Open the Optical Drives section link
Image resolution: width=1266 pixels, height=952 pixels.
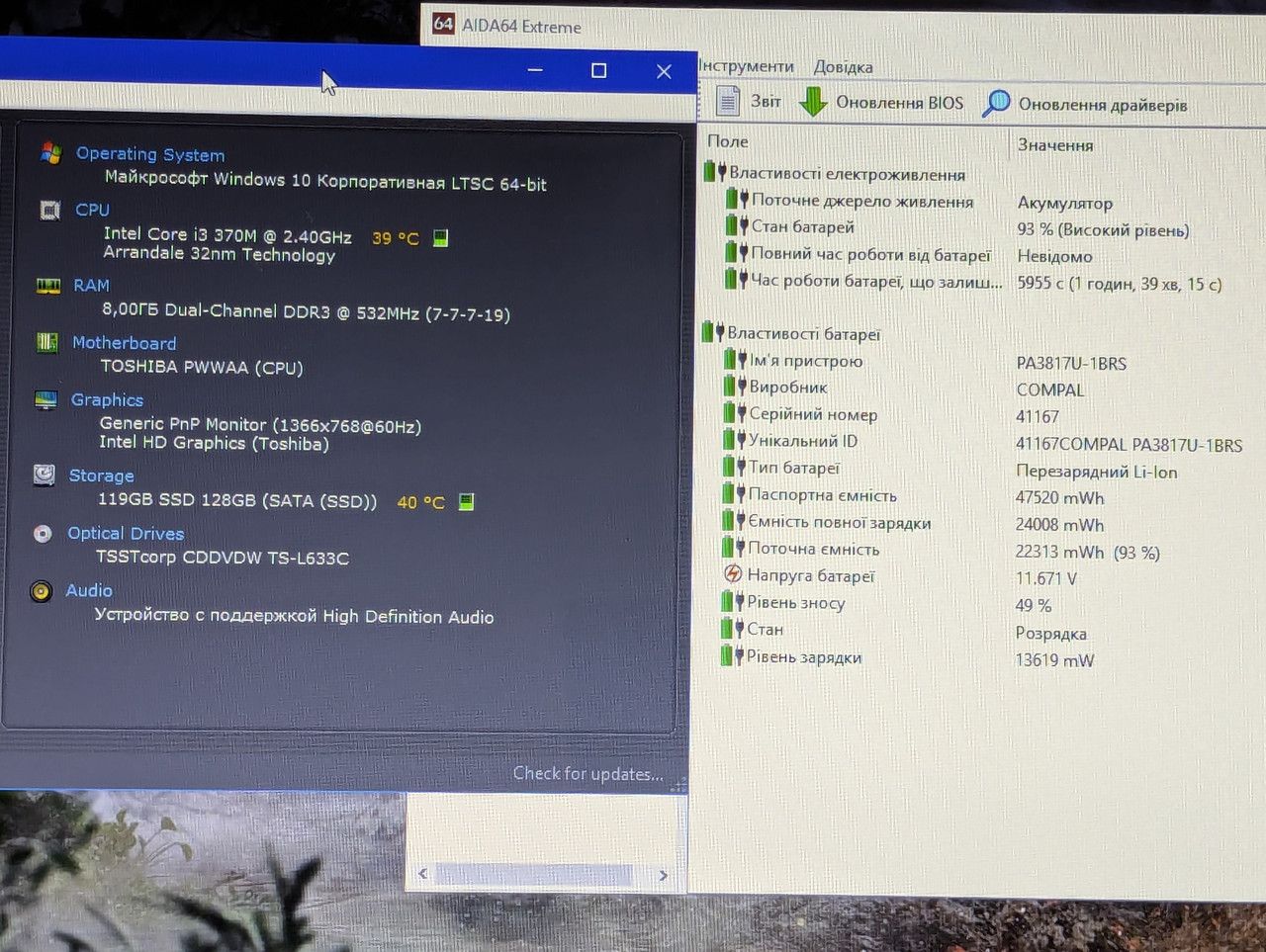pos(126,534)
